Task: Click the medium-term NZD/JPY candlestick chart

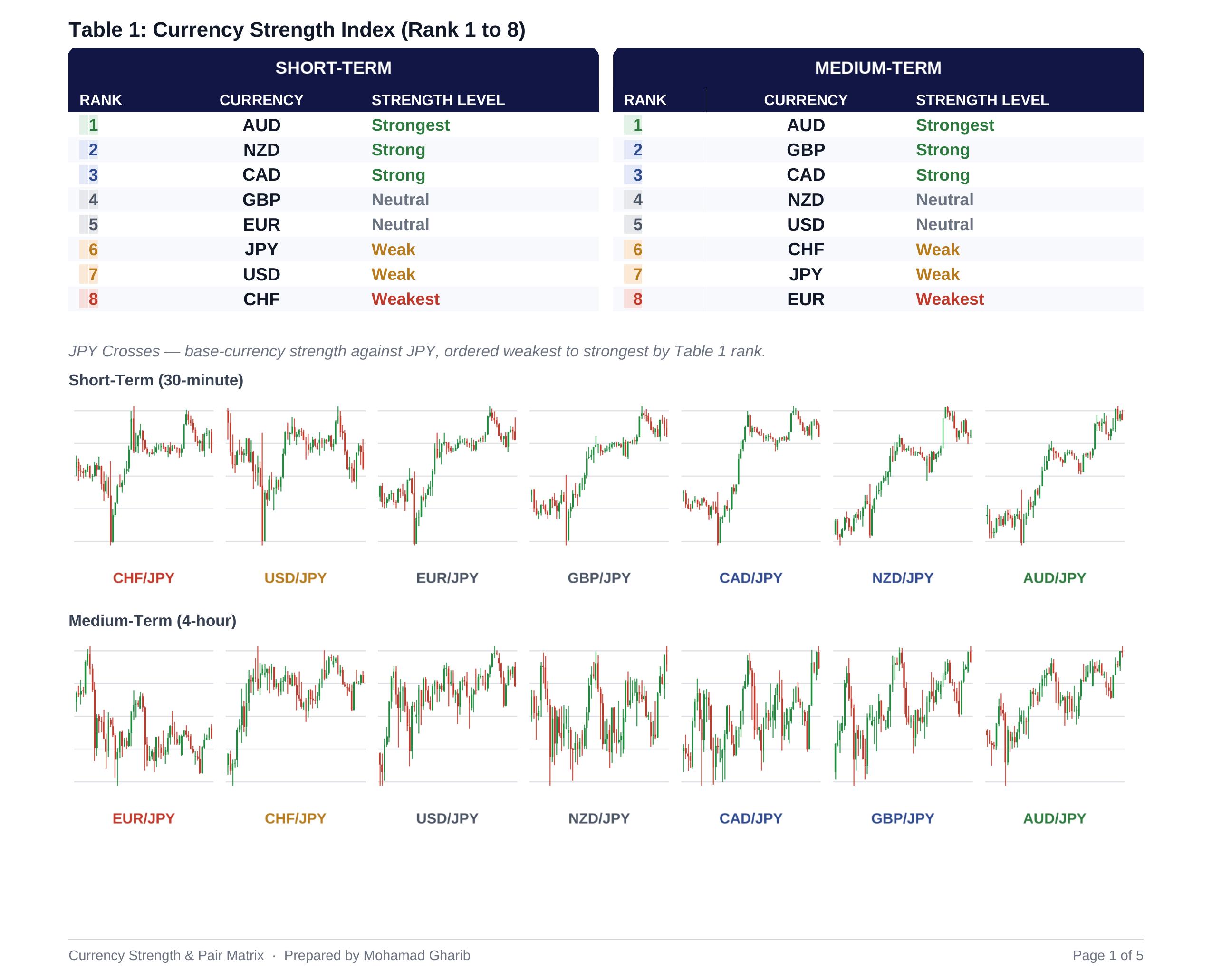Action: coord(599,716)
